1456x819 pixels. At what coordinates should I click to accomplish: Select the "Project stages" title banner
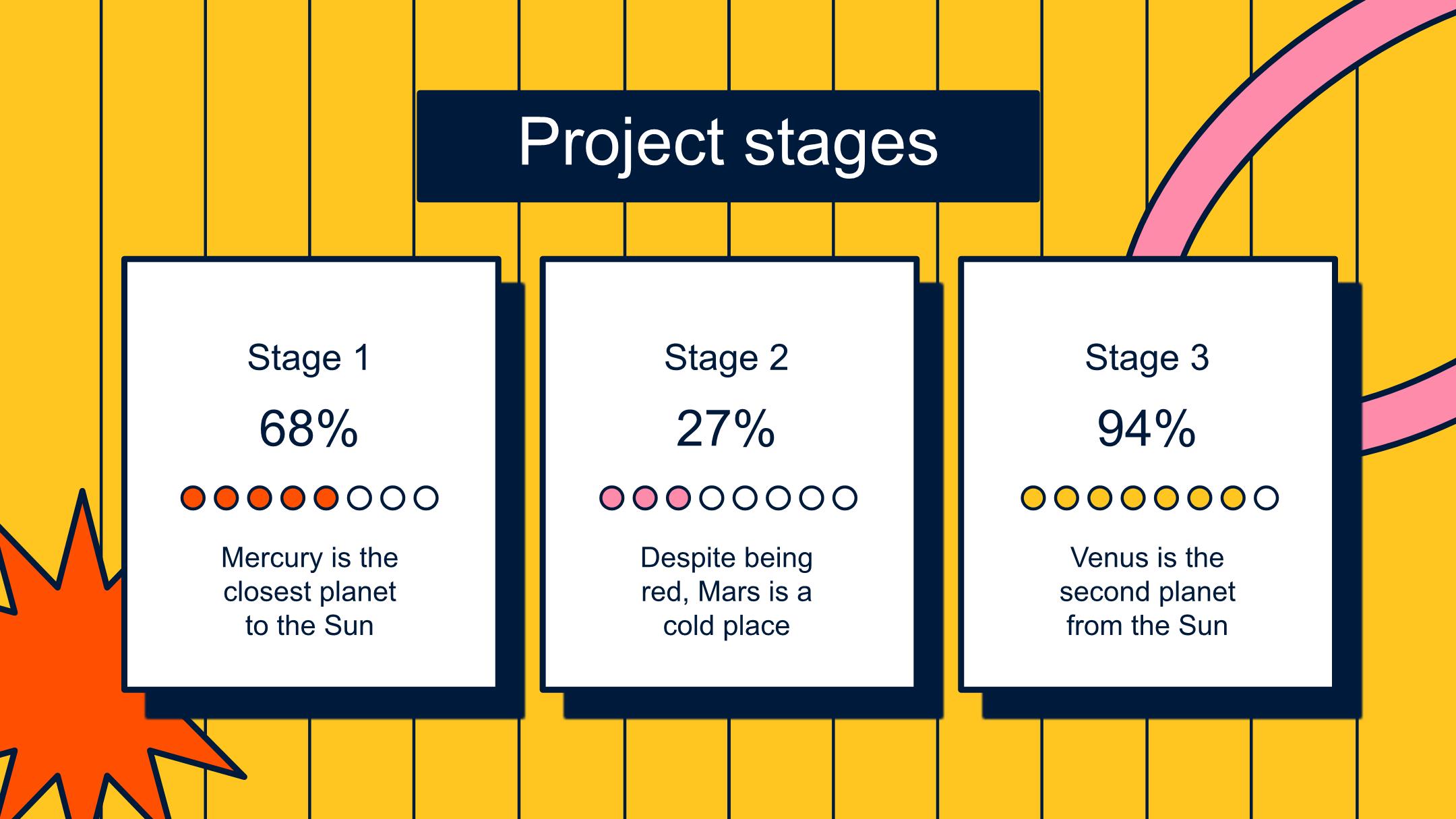coord(728,145)
